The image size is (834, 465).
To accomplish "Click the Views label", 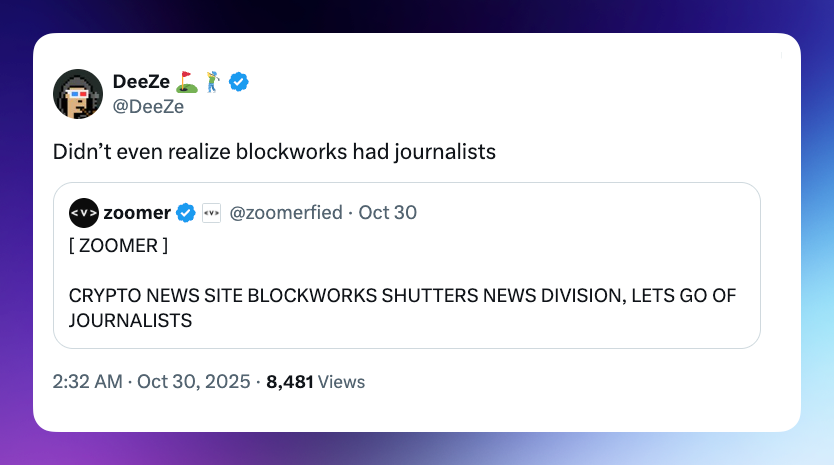I will 342,381.
